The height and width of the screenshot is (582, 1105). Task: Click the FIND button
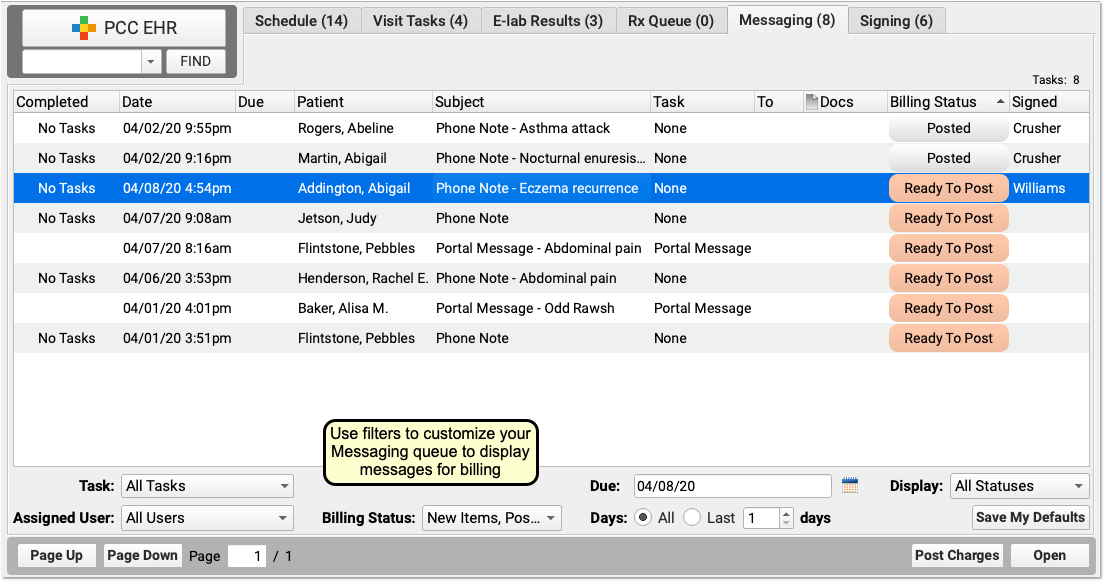click(196, 61)
